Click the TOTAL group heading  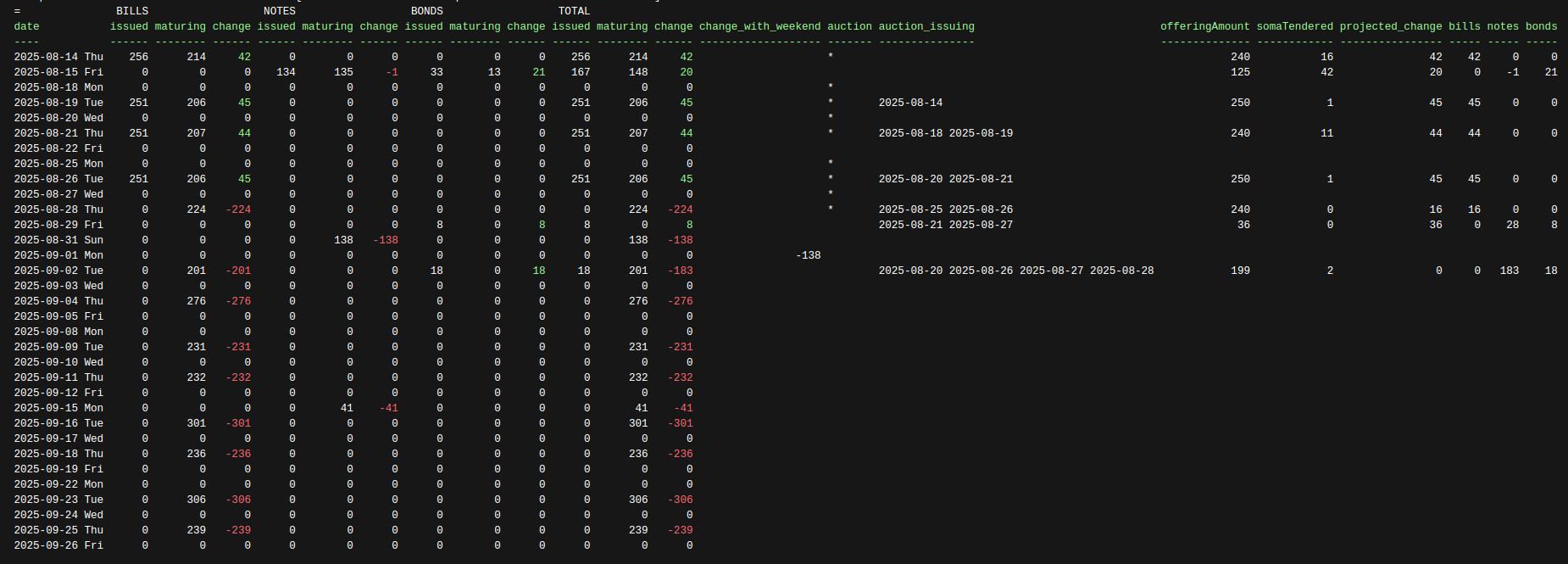coord(574,11)
